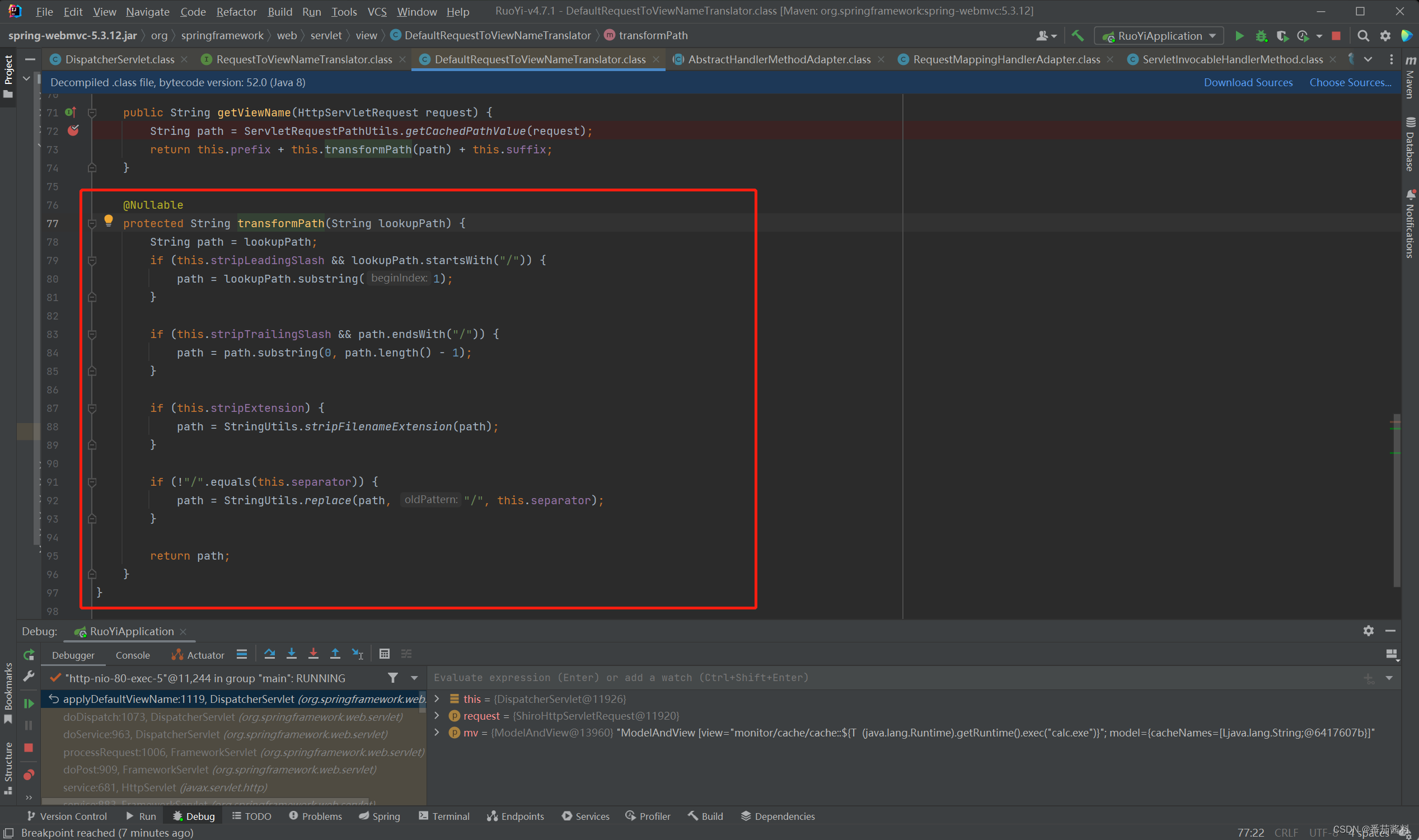Open the Refactor menu
Screen dimensions: 1419x840
[x=236, y=11]
